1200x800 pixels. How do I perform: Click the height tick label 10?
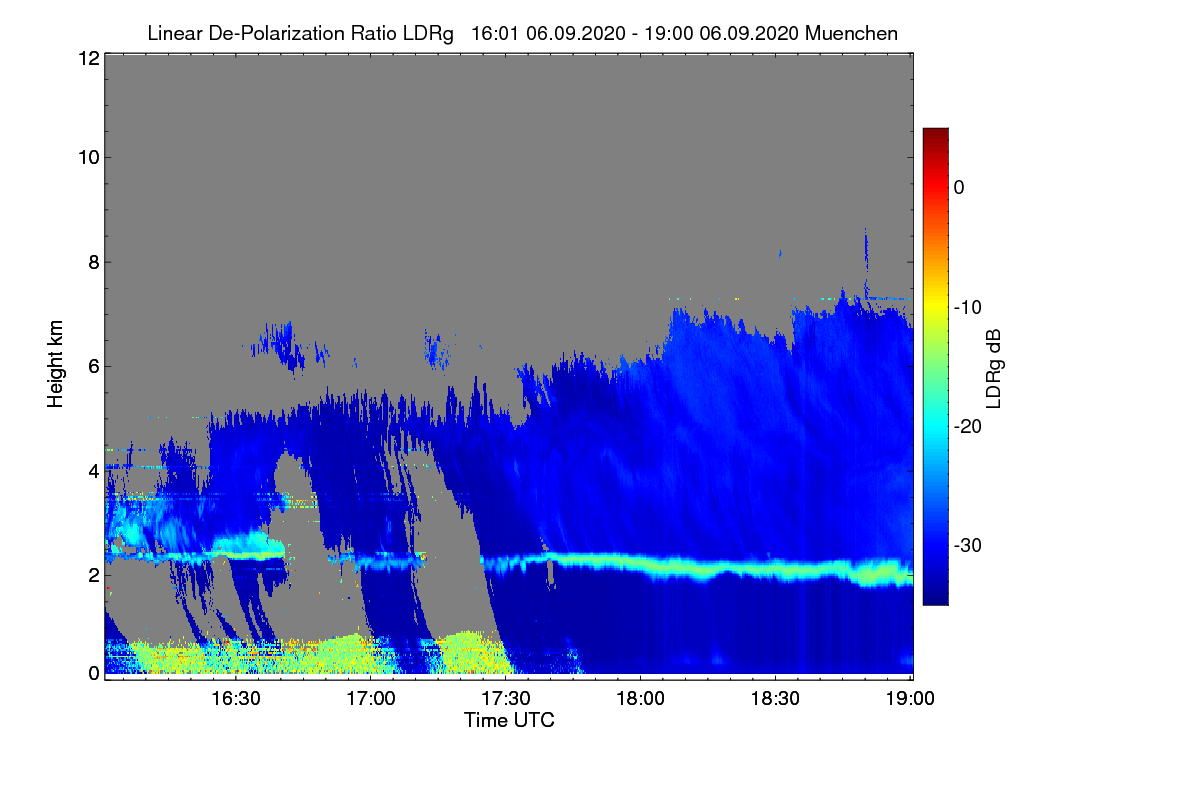click(x=87, y=157)
